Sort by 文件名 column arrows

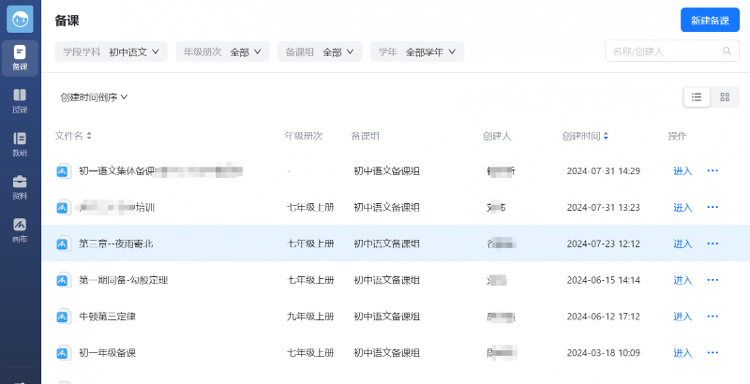pos(89,136)
